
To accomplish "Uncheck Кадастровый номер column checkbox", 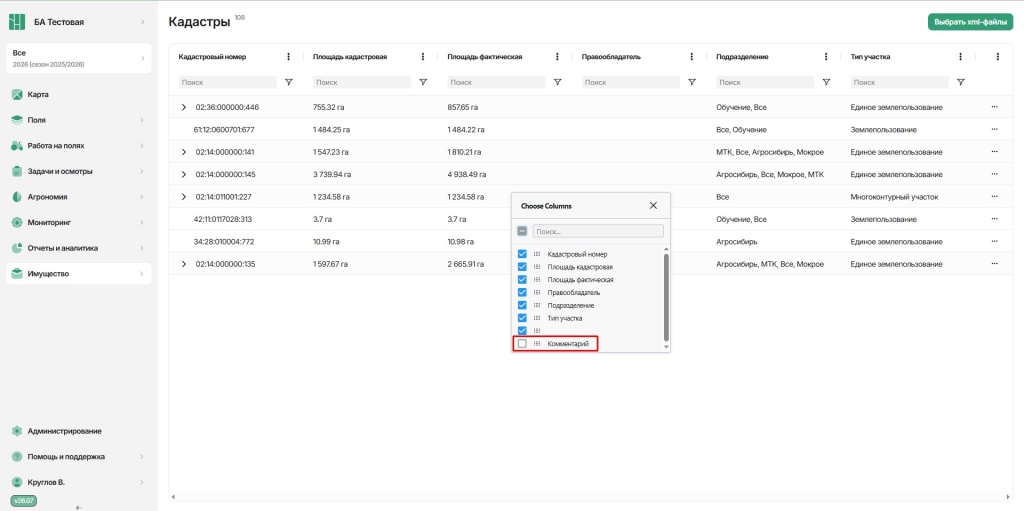I will pyautogui.click(x=522, y=254).
